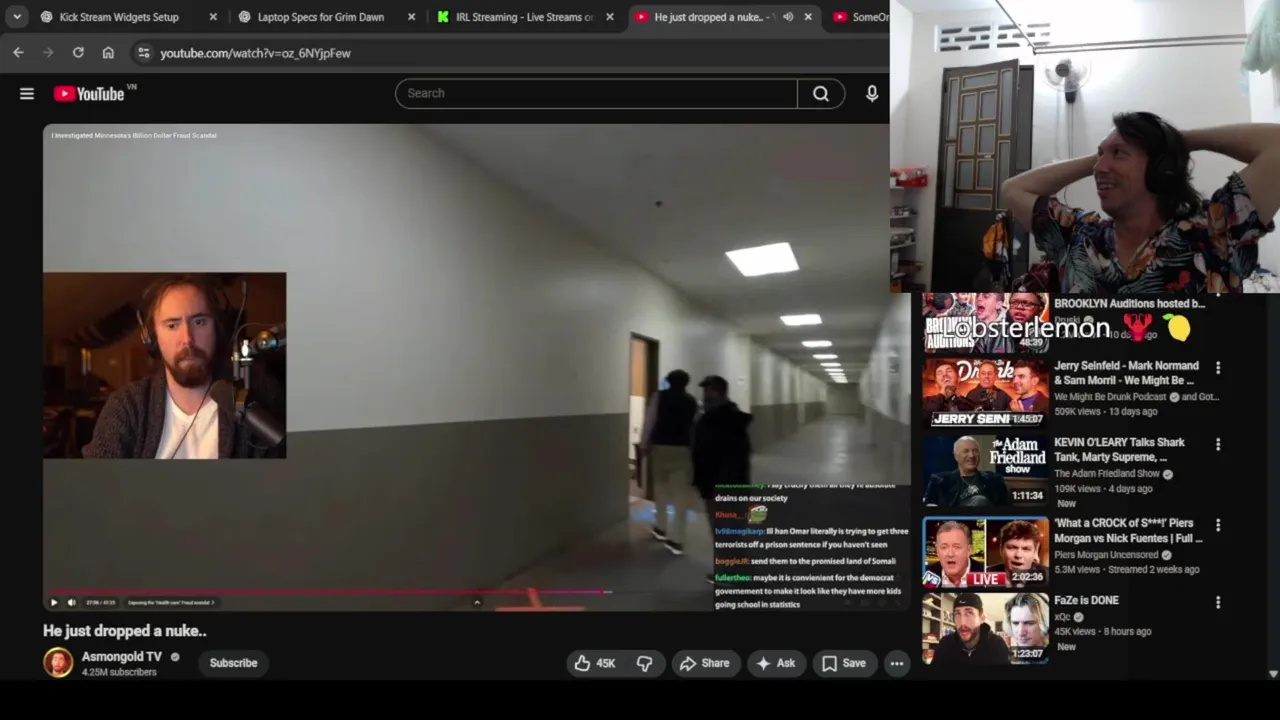Start voice search with microphone icon
This screenshot has width=1280, height=720.
tap(872, 93)
